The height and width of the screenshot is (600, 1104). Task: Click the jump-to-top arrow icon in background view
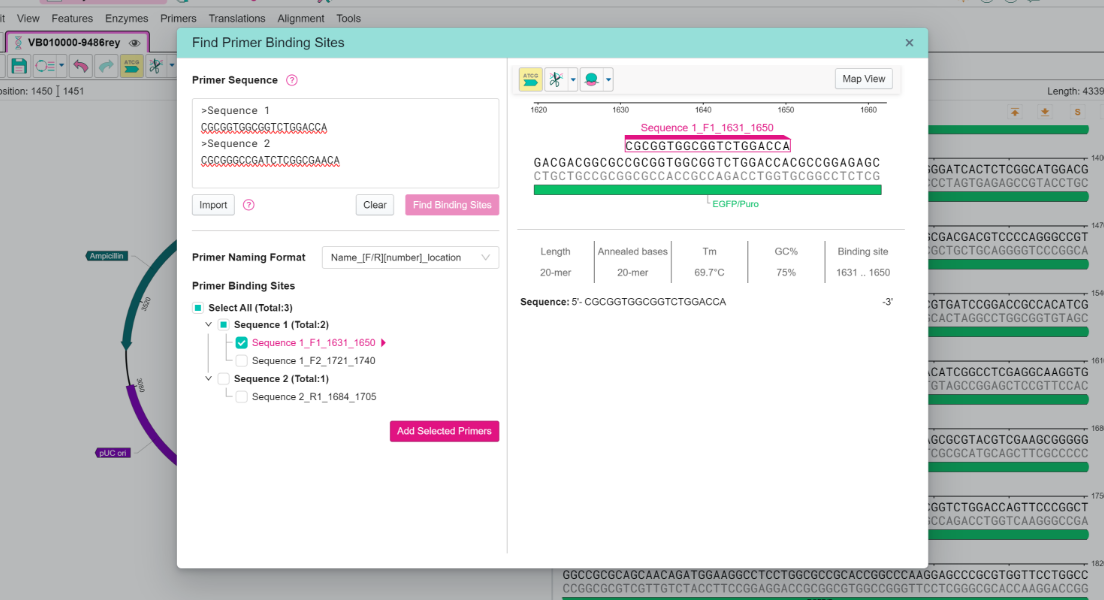1015,112
